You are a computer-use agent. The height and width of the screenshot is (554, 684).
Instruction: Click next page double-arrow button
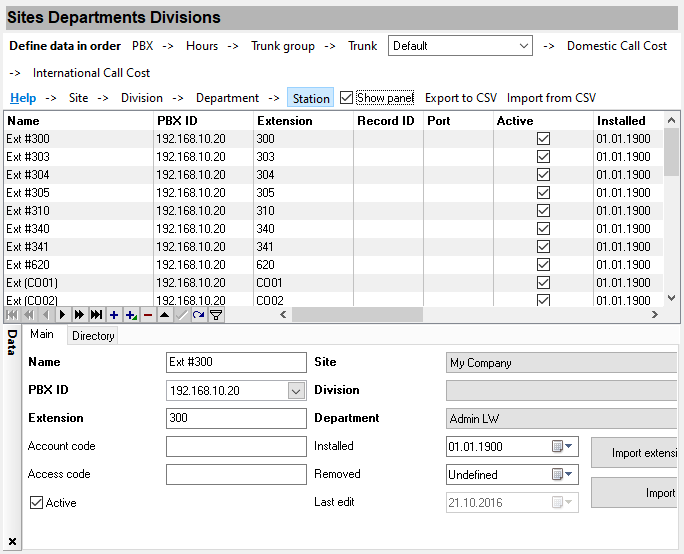coord(79,315)
